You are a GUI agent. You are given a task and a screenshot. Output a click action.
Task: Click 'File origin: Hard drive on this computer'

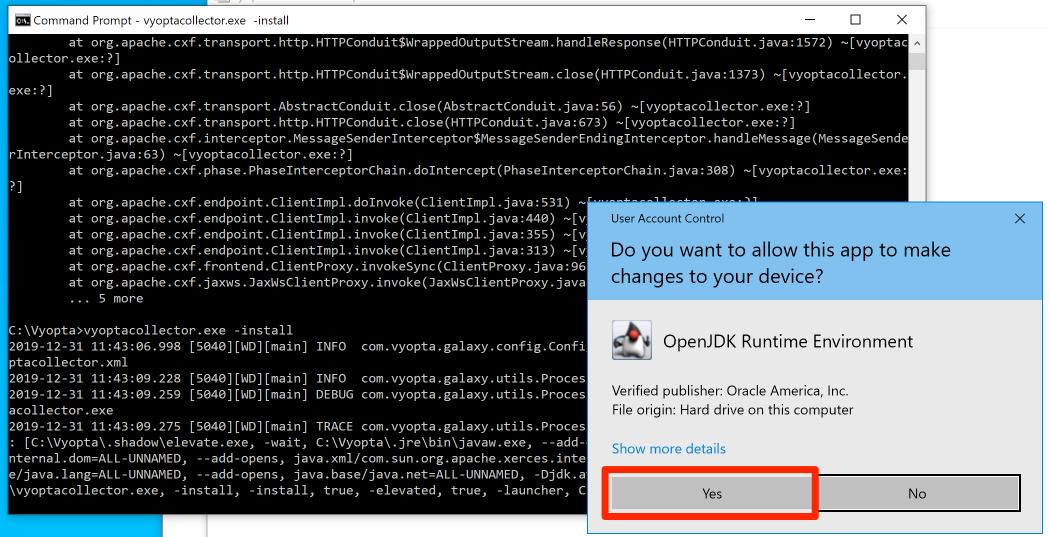pos(732,409)
